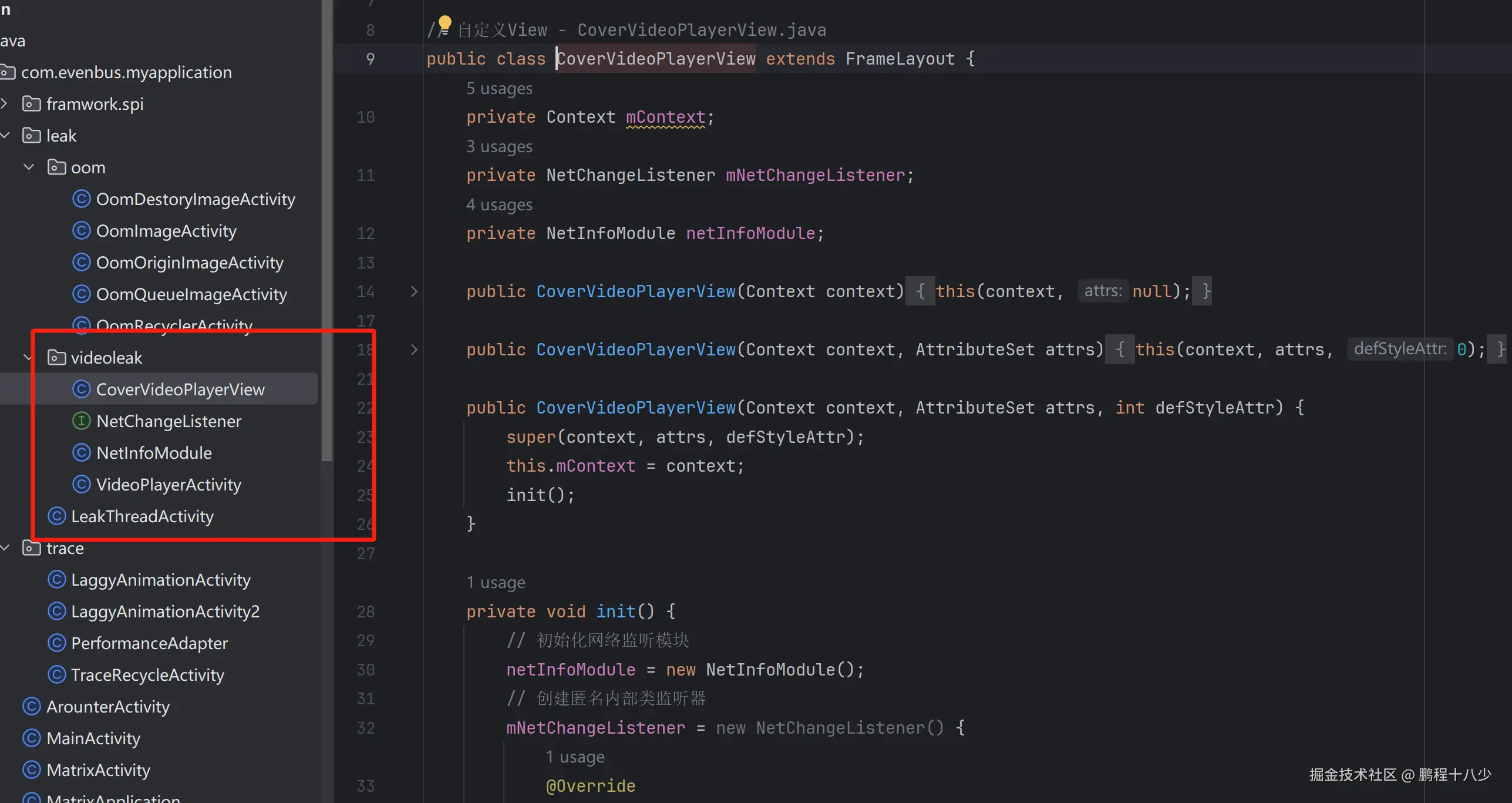Image resolution: width=1512 pixels, height=803 pixels.
Task: Click the yellow lightbulb quick-fix icon
Action: (x=444, y=23)
